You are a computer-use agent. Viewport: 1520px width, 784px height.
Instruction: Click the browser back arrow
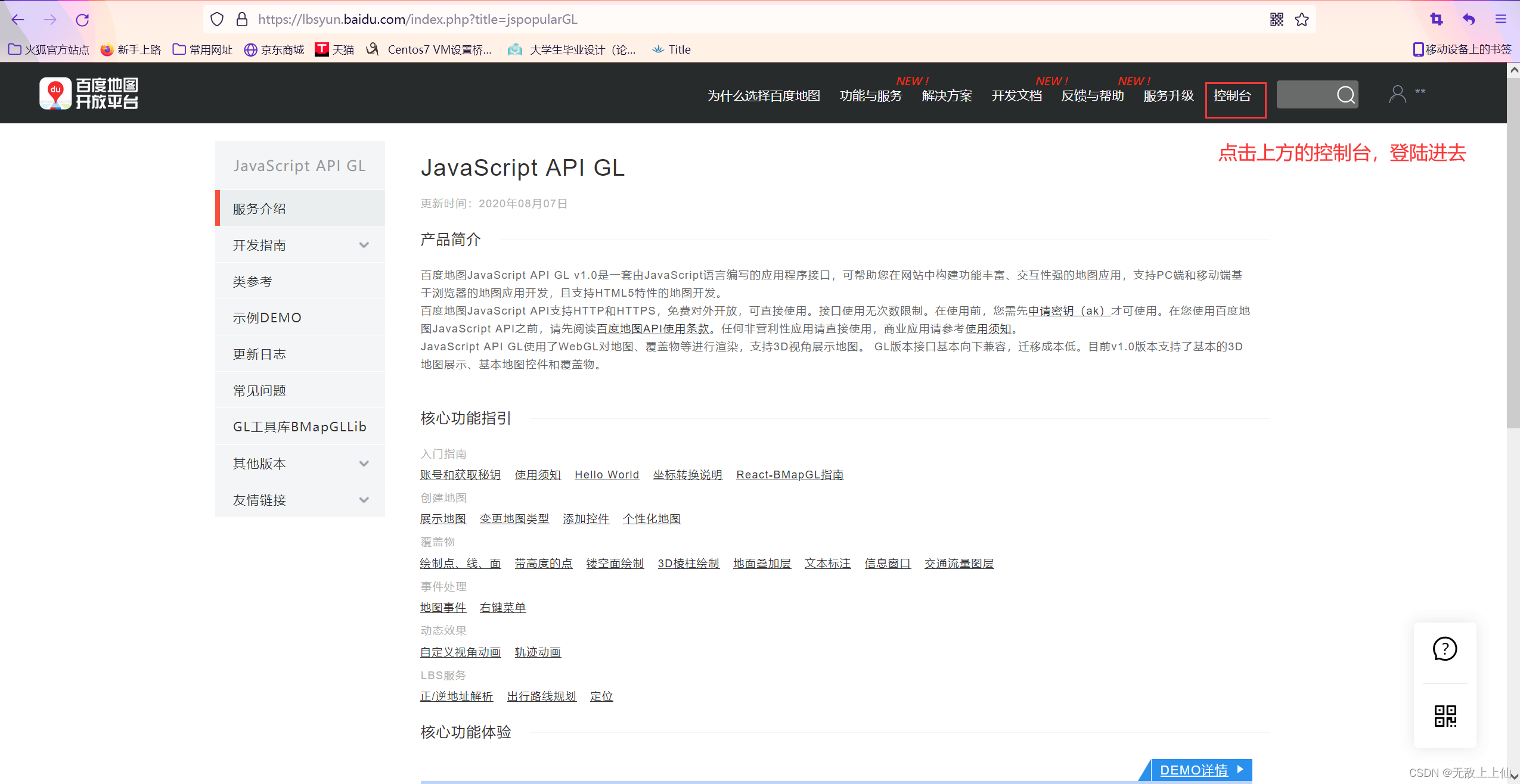click(18, 20)
